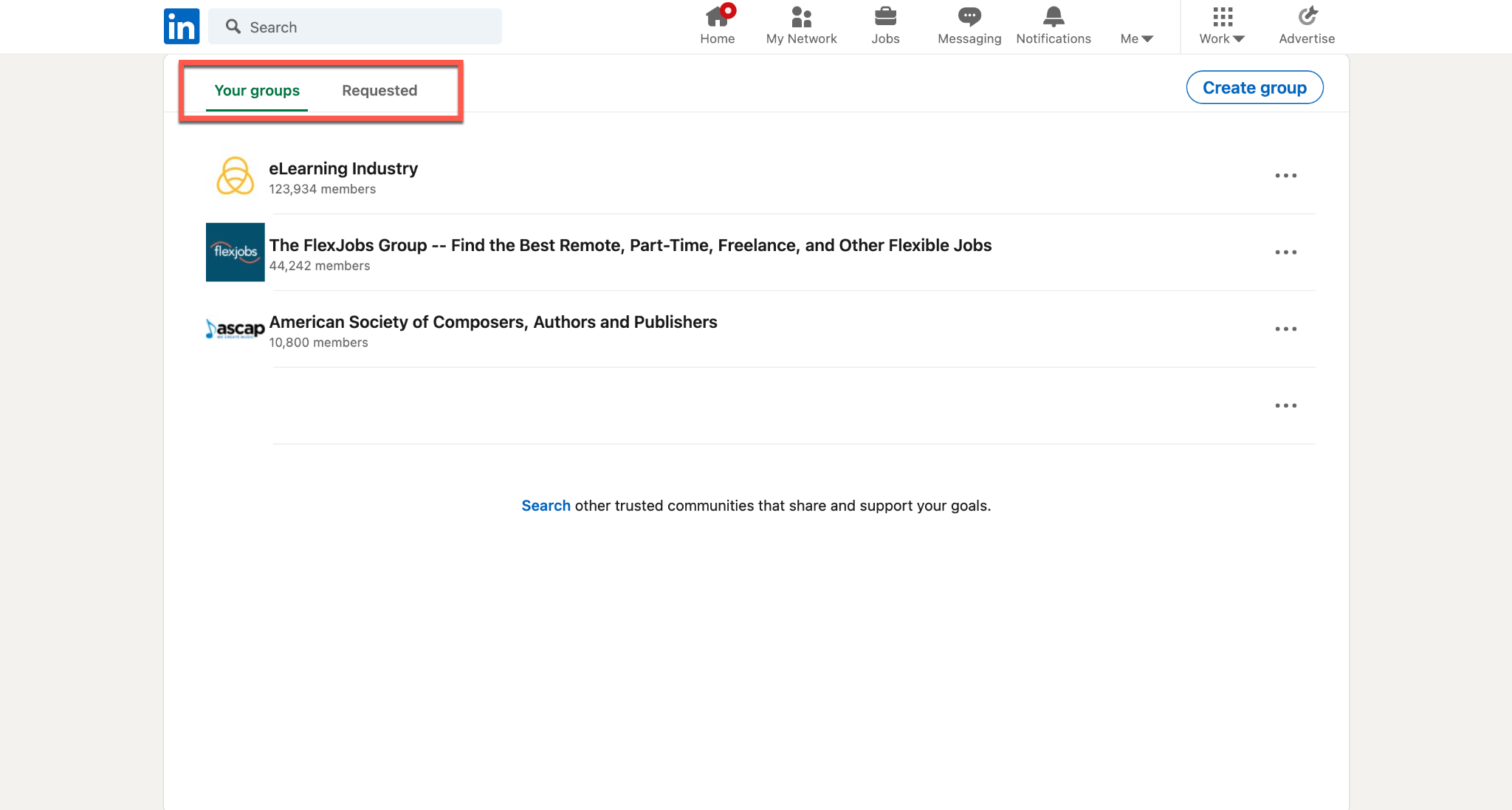Click the search magnifier icon

pos(233,27)
